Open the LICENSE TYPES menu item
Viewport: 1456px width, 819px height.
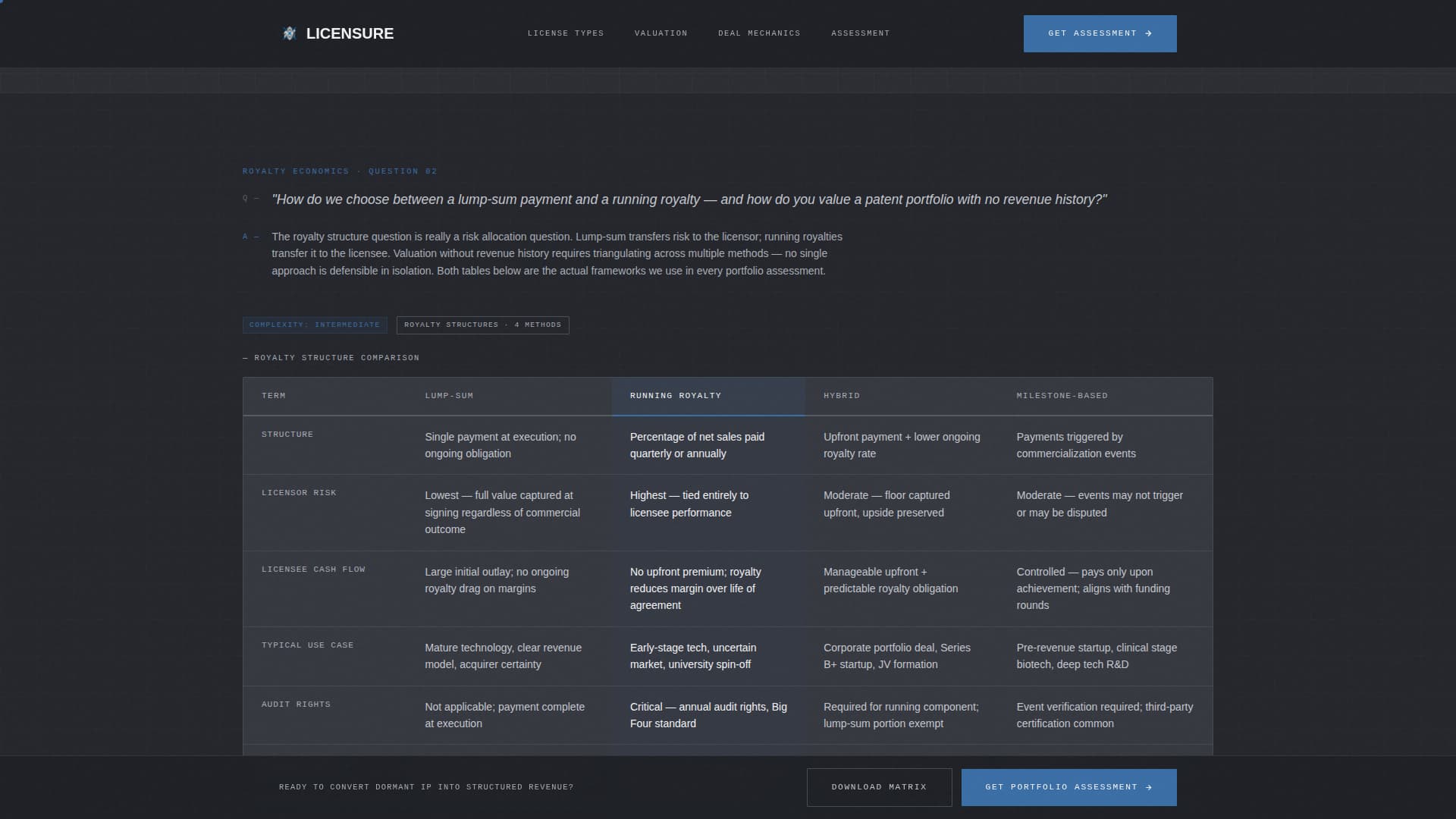click(x=565, y=33)
